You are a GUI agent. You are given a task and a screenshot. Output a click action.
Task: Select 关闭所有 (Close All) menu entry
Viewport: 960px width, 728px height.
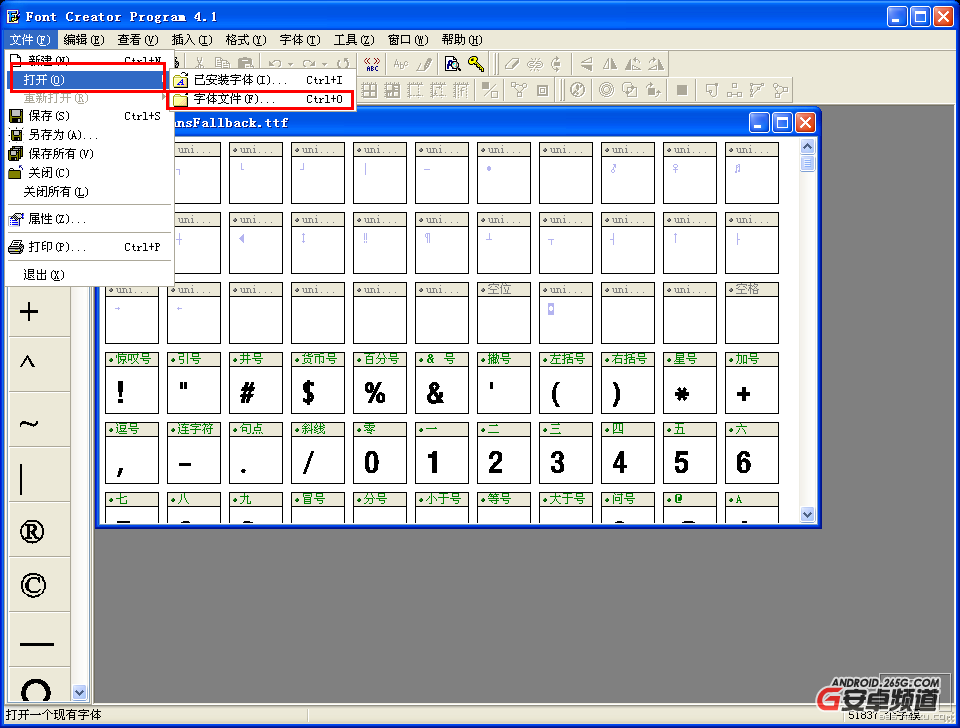pos(88,192)
